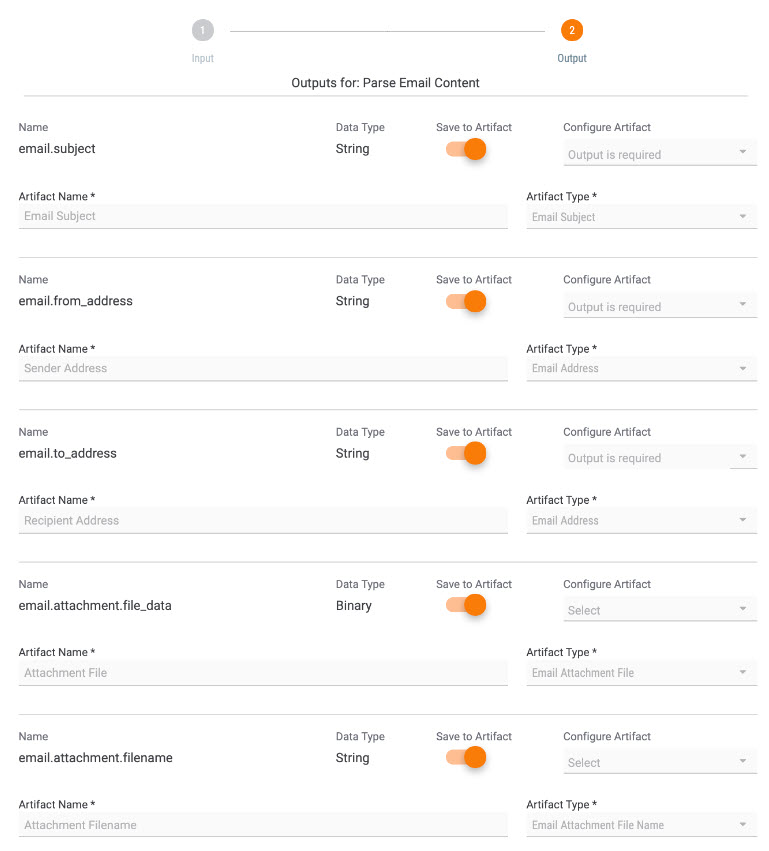Switch to the Input step label
The width and height of the screenshot is (769, 851).
[202, 58]
